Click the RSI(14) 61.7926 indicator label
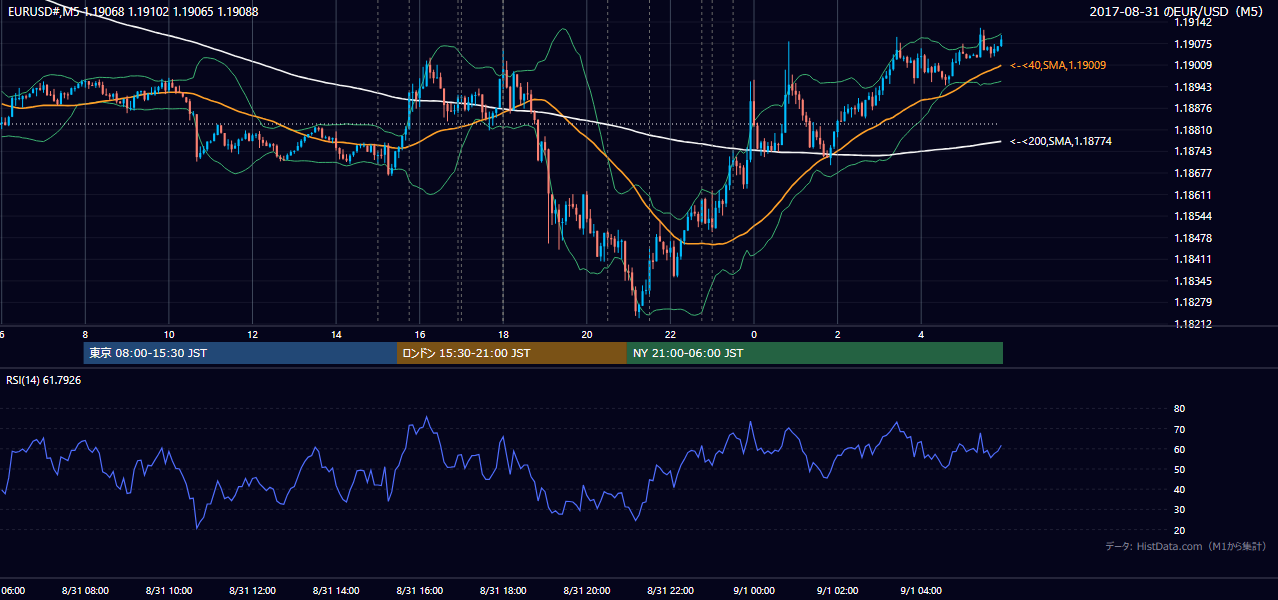 click(x=44, y=380)
